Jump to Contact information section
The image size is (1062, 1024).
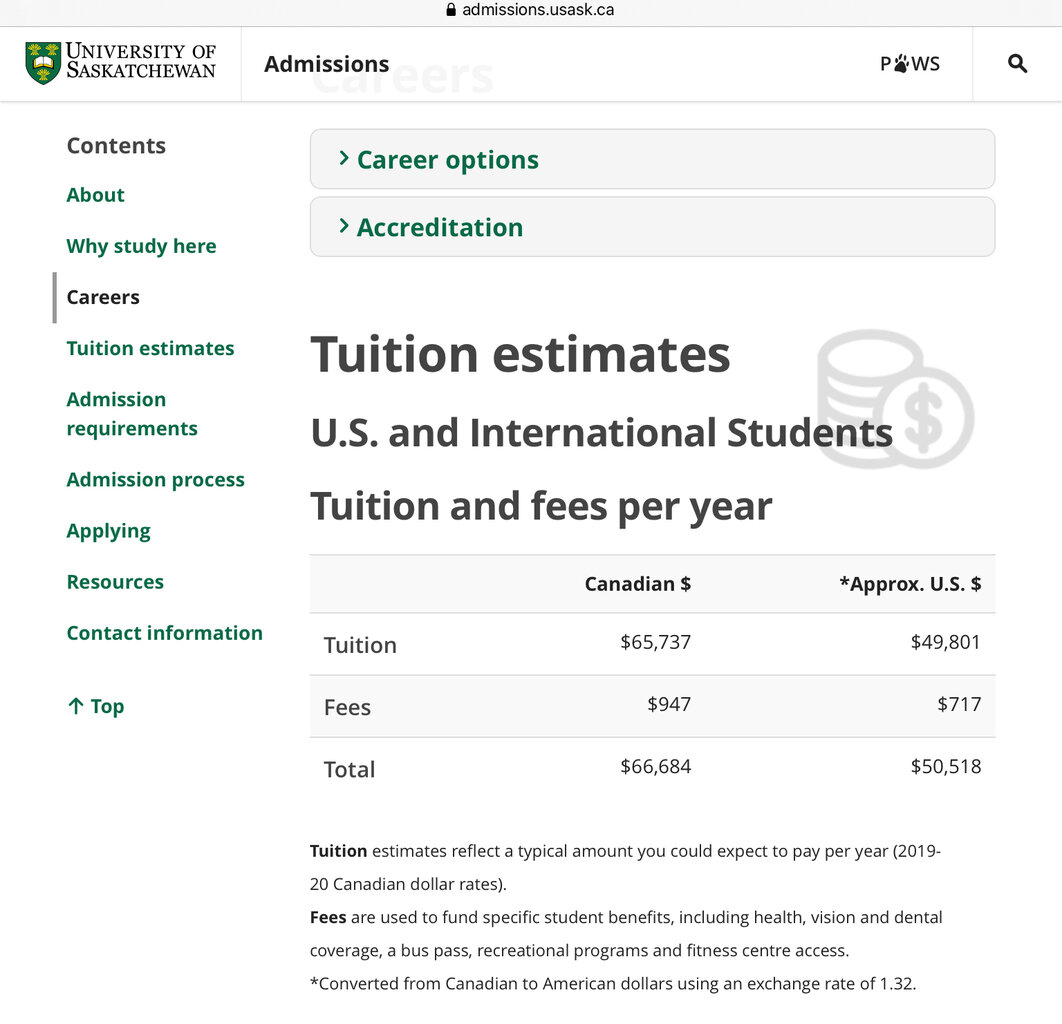coord(164,633)
